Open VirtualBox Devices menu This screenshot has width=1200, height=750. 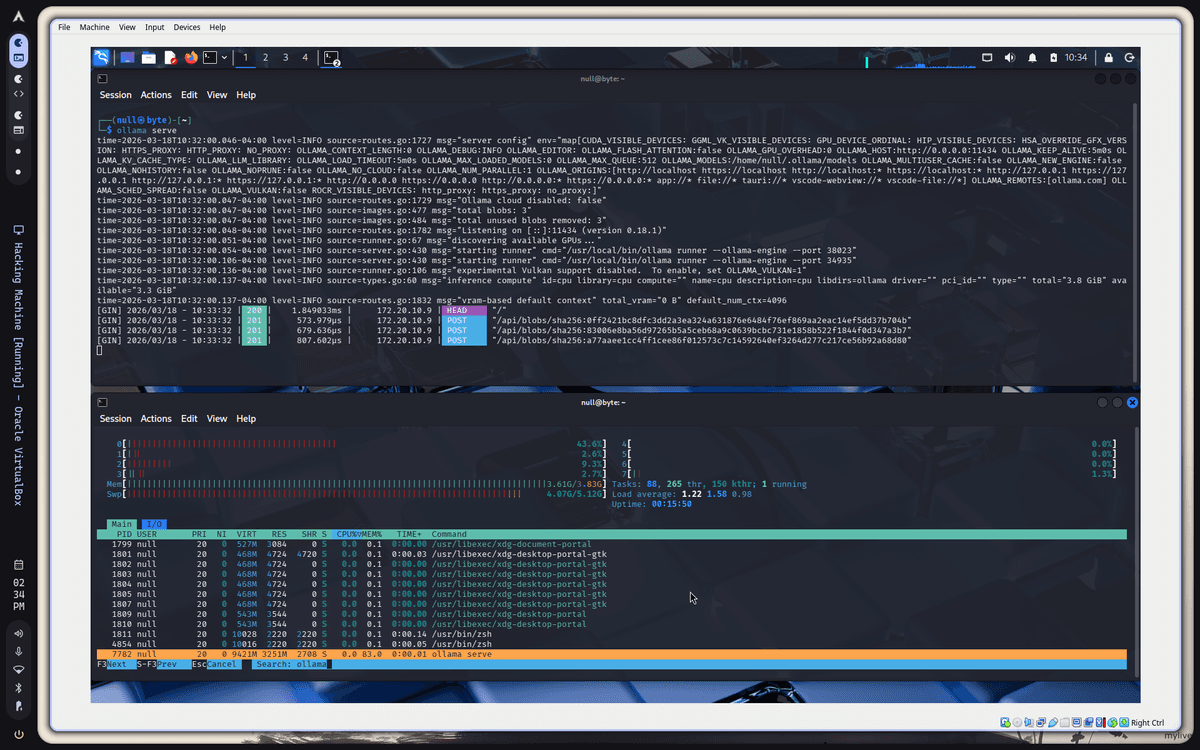(x=187, y=27)
